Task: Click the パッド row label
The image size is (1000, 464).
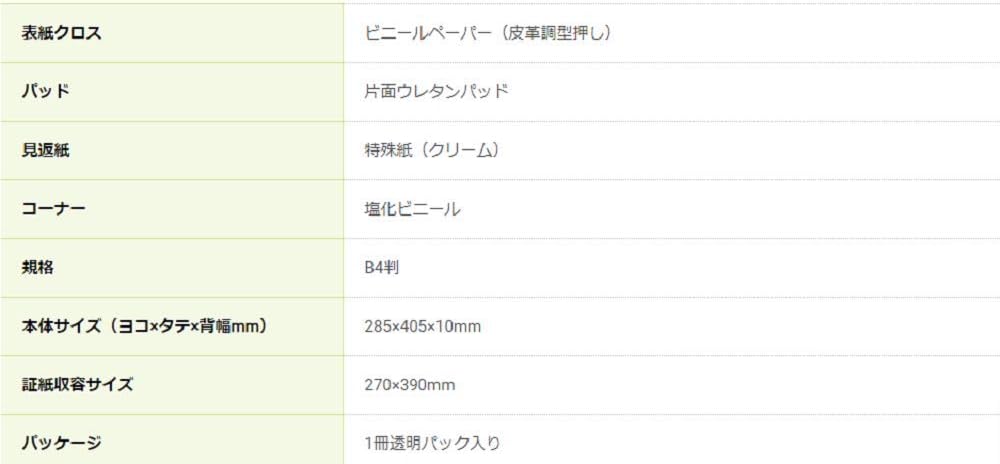Action: (x=46, y=92)
